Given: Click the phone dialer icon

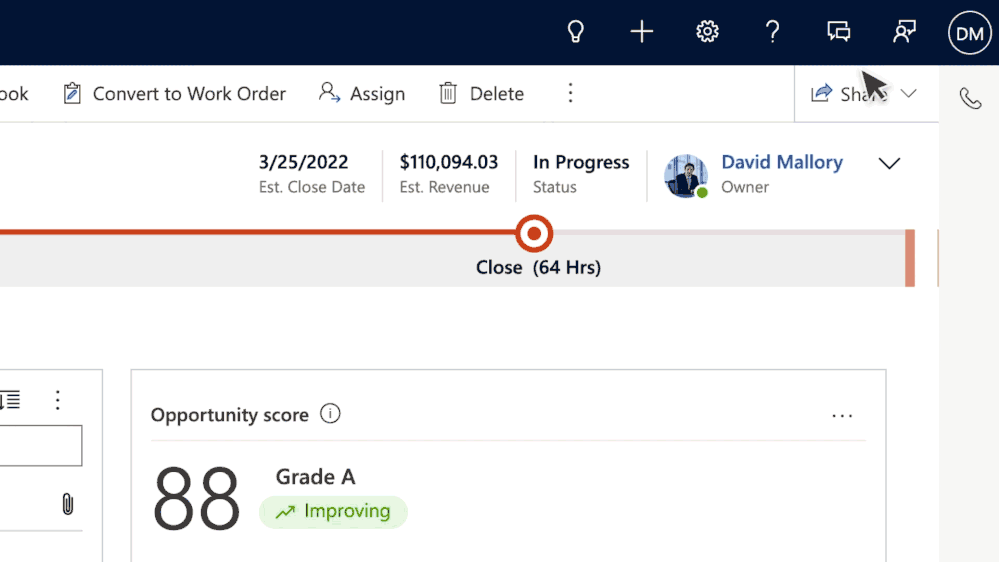Looking at the screenshot, I should coord(970,99).
